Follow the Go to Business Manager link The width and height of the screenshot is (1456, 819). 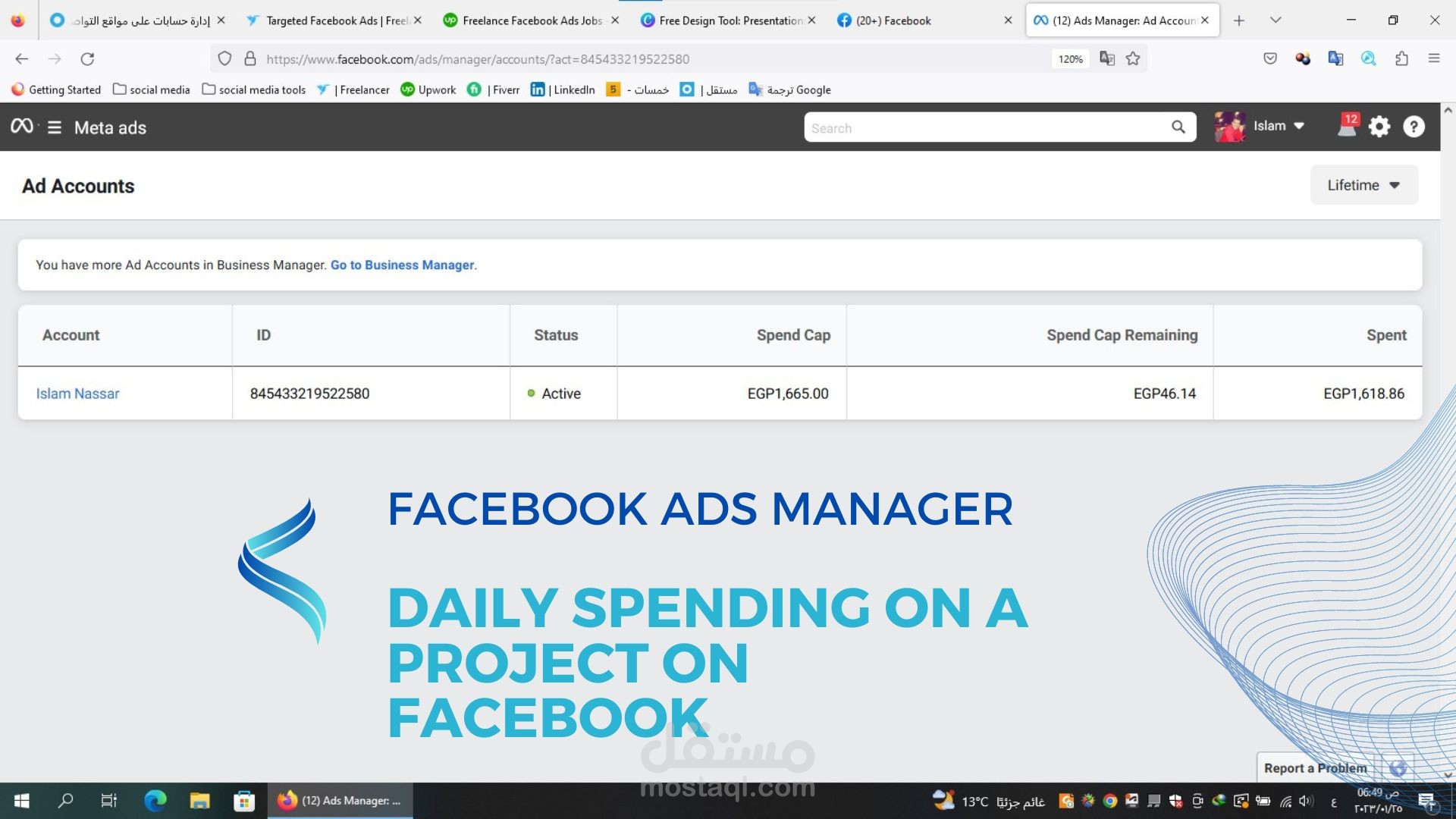[402, 265]
